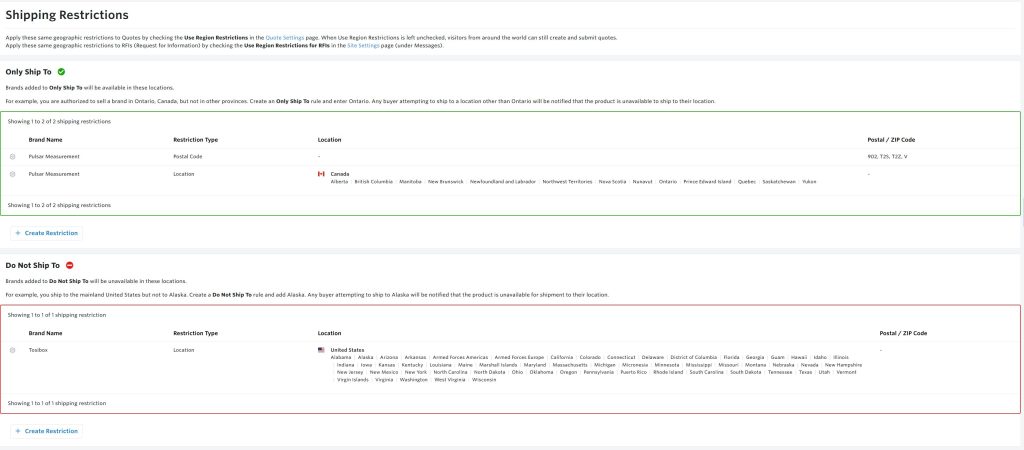Create Restriction under Only Ship To

pyautogui.click(x=46, y=233)
